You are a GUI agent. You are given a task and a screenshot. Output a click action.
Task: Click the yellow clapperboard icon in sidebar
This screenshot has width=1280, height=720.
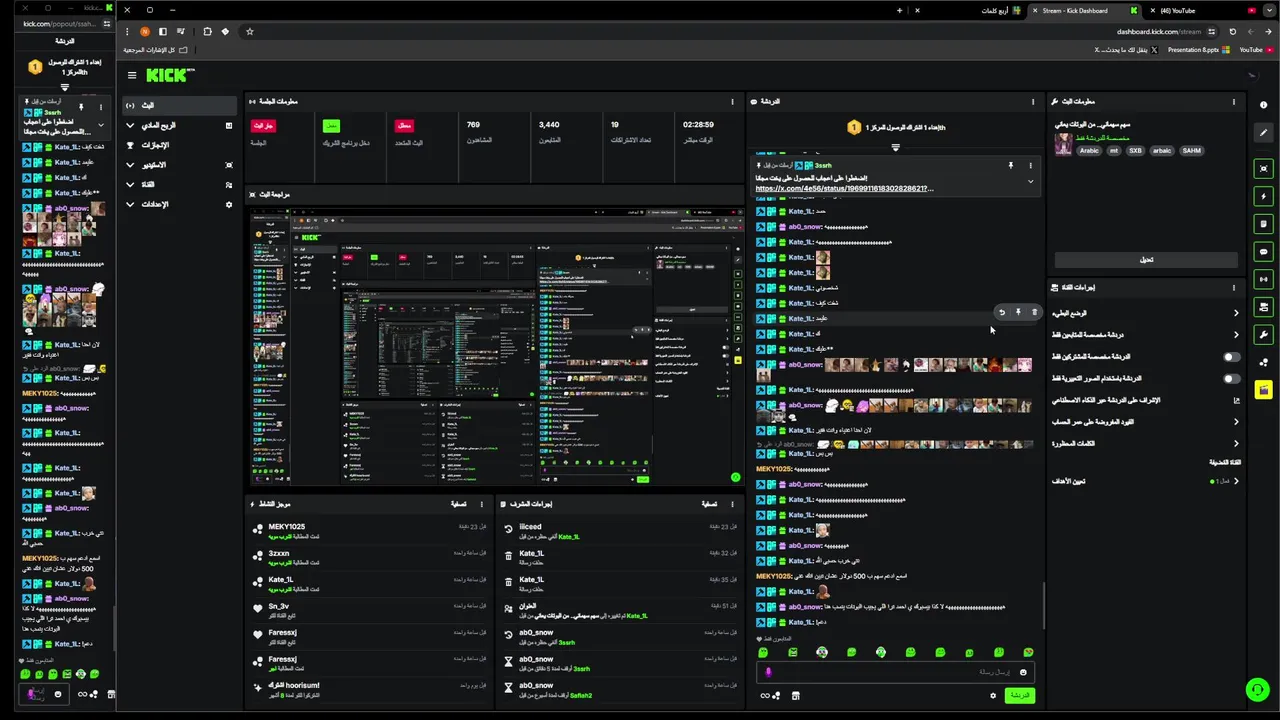click(x=1264, y=390)
